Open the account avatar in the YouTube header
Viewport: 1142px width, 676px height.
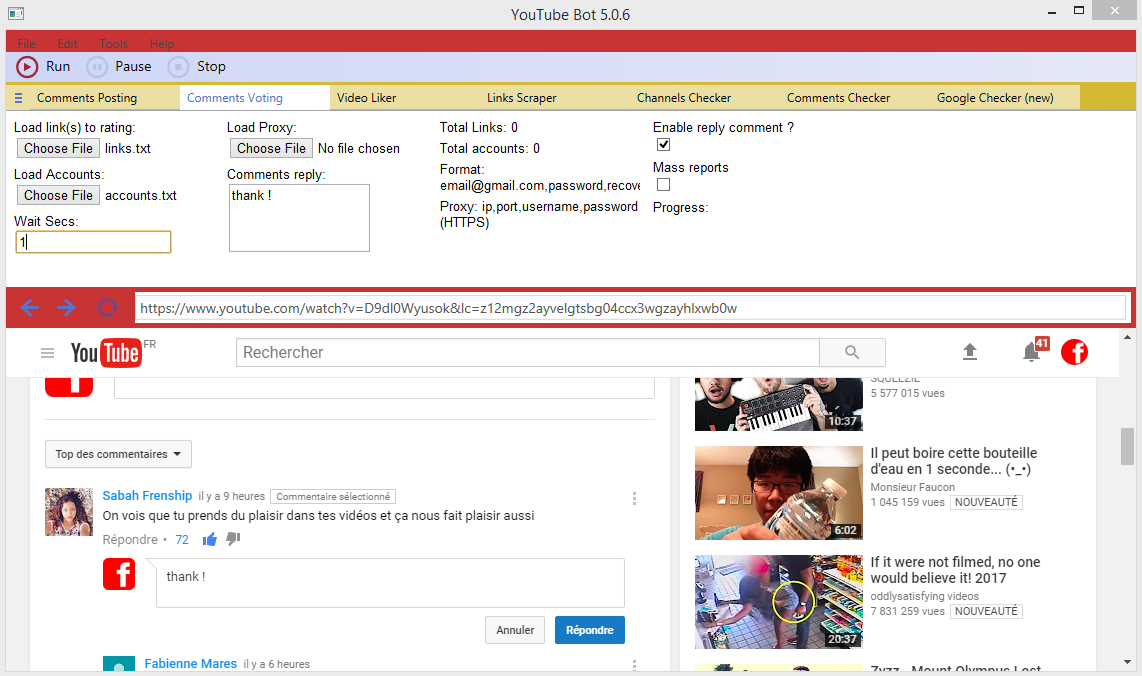tap(1074, 352)
